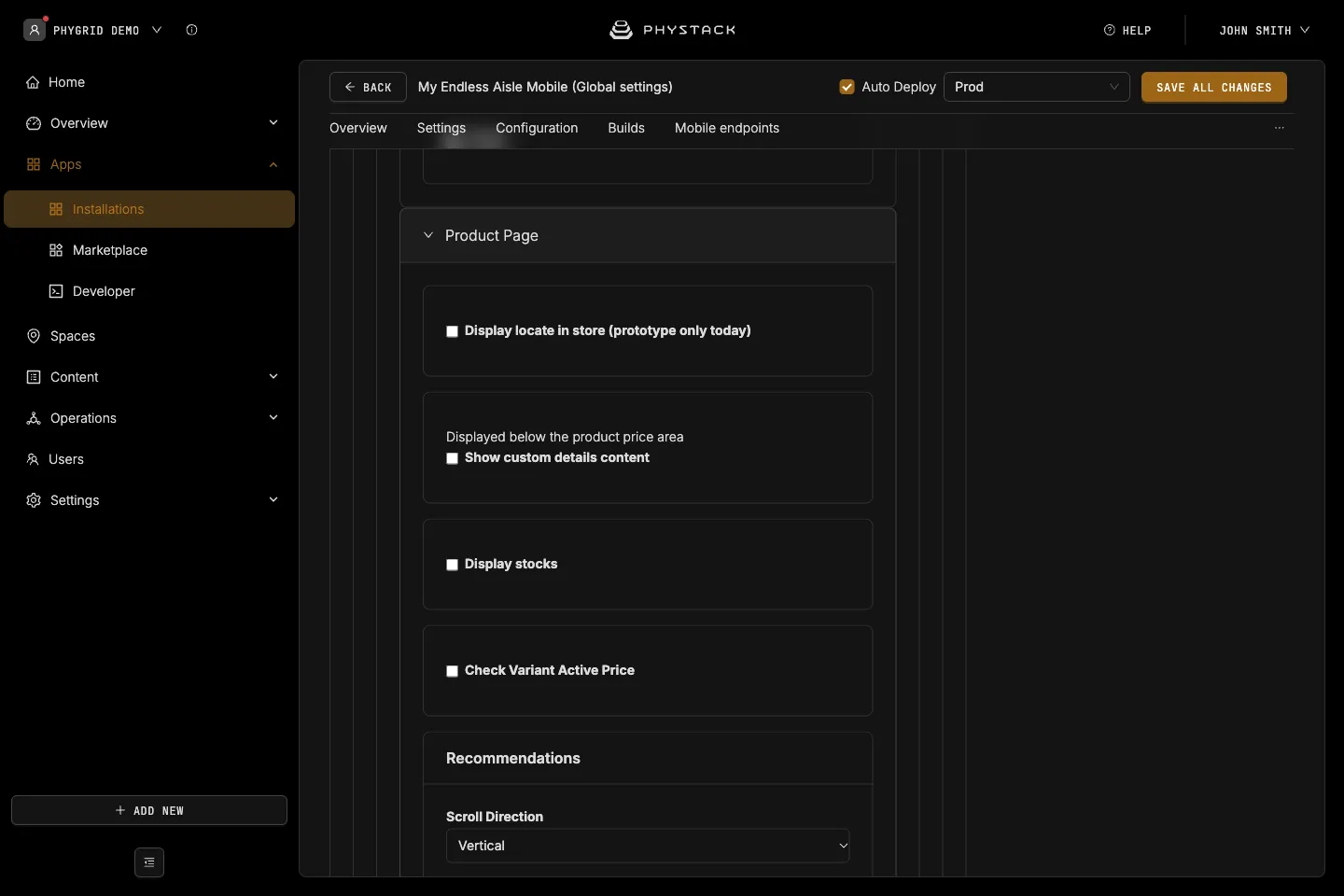Open the Scroll Direction dropdown
Screen dimensions: 1344x896
point(648,846)
